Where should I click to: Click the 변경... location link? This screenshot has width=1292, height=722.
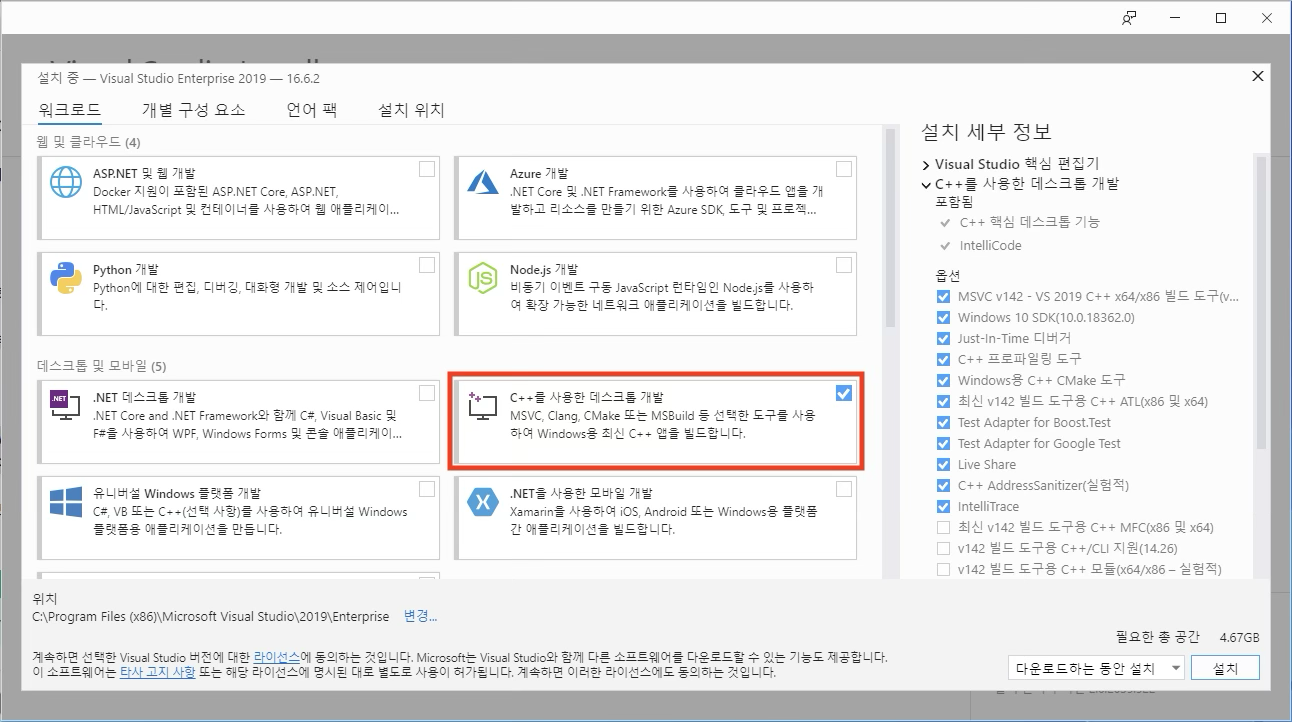[x=420, y=616]
